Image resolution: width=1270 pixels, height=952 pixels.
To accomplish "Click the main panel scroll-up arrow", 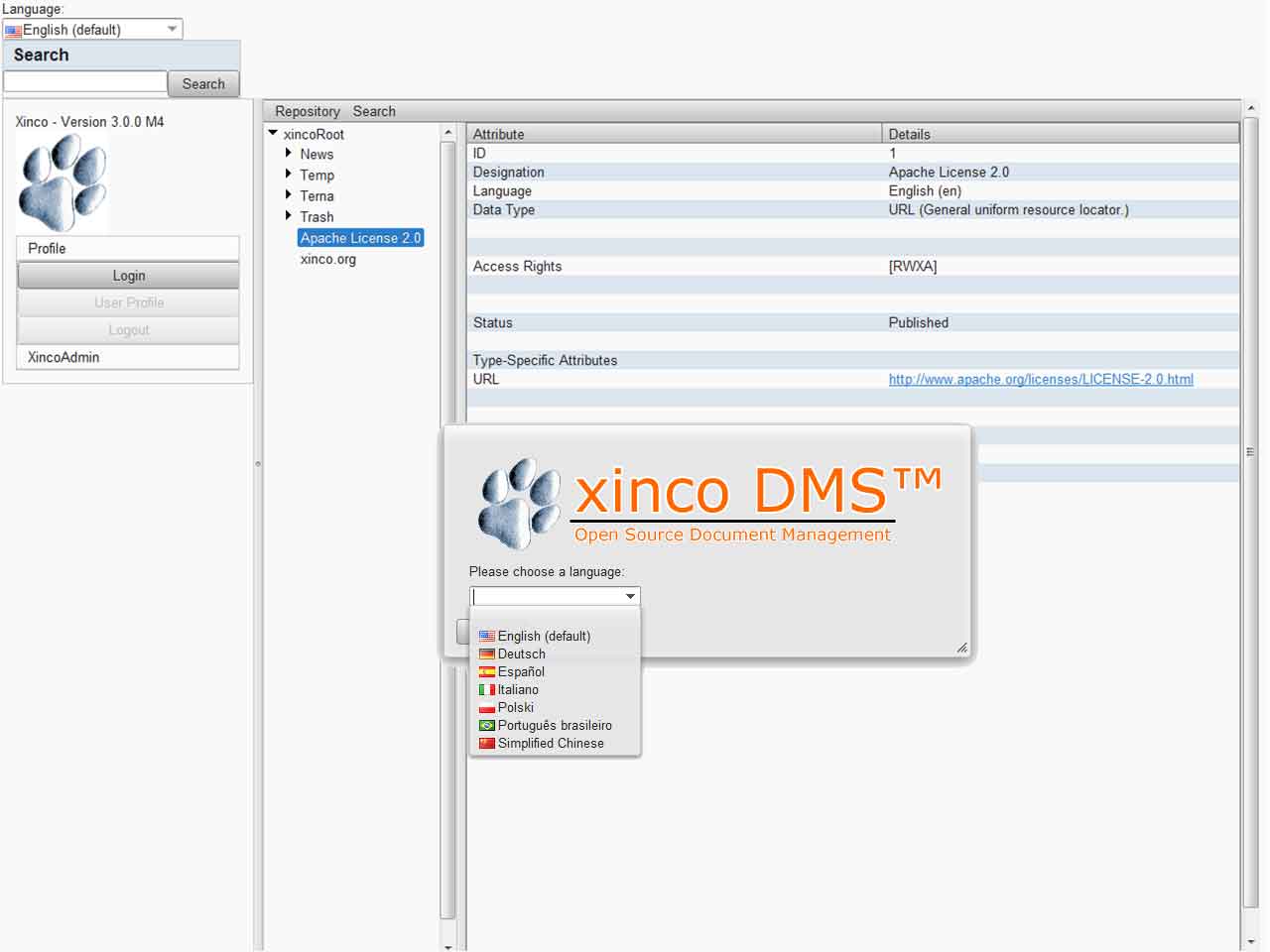I will [1250, 107].
